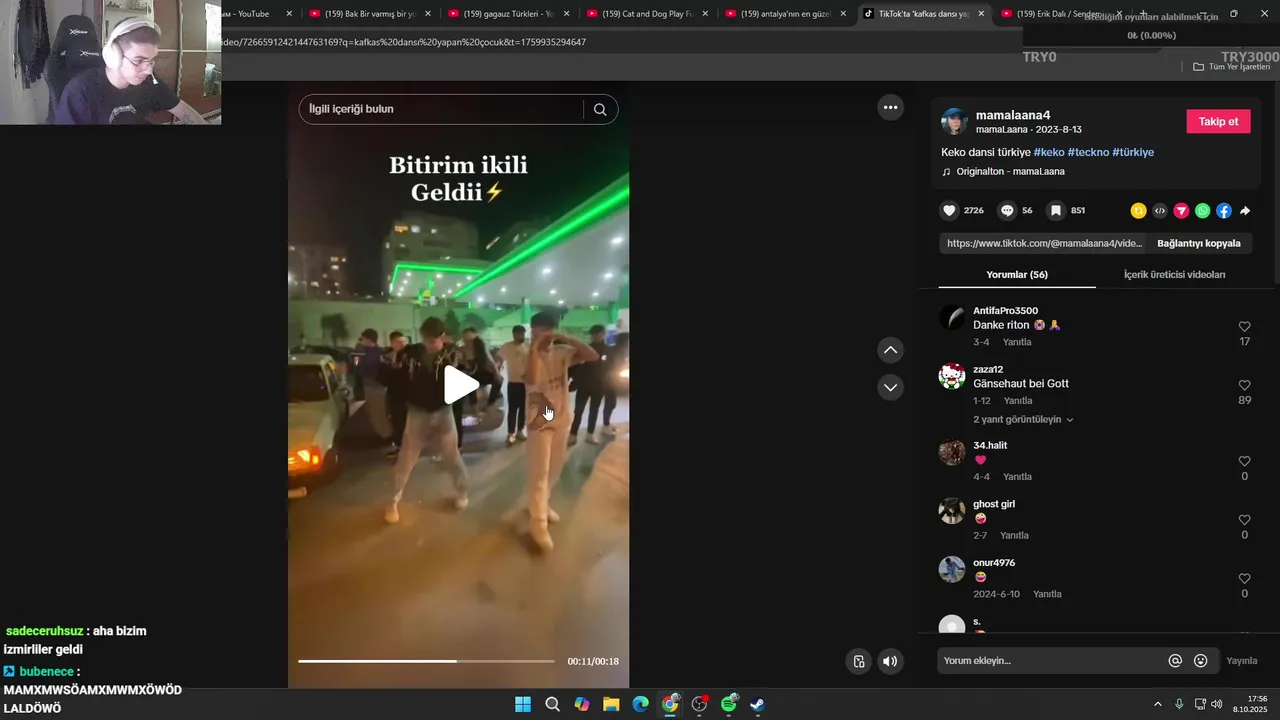1280x720 pixels.
Task: Show hidden system tray icons chevron
Action: point(1158,704)
